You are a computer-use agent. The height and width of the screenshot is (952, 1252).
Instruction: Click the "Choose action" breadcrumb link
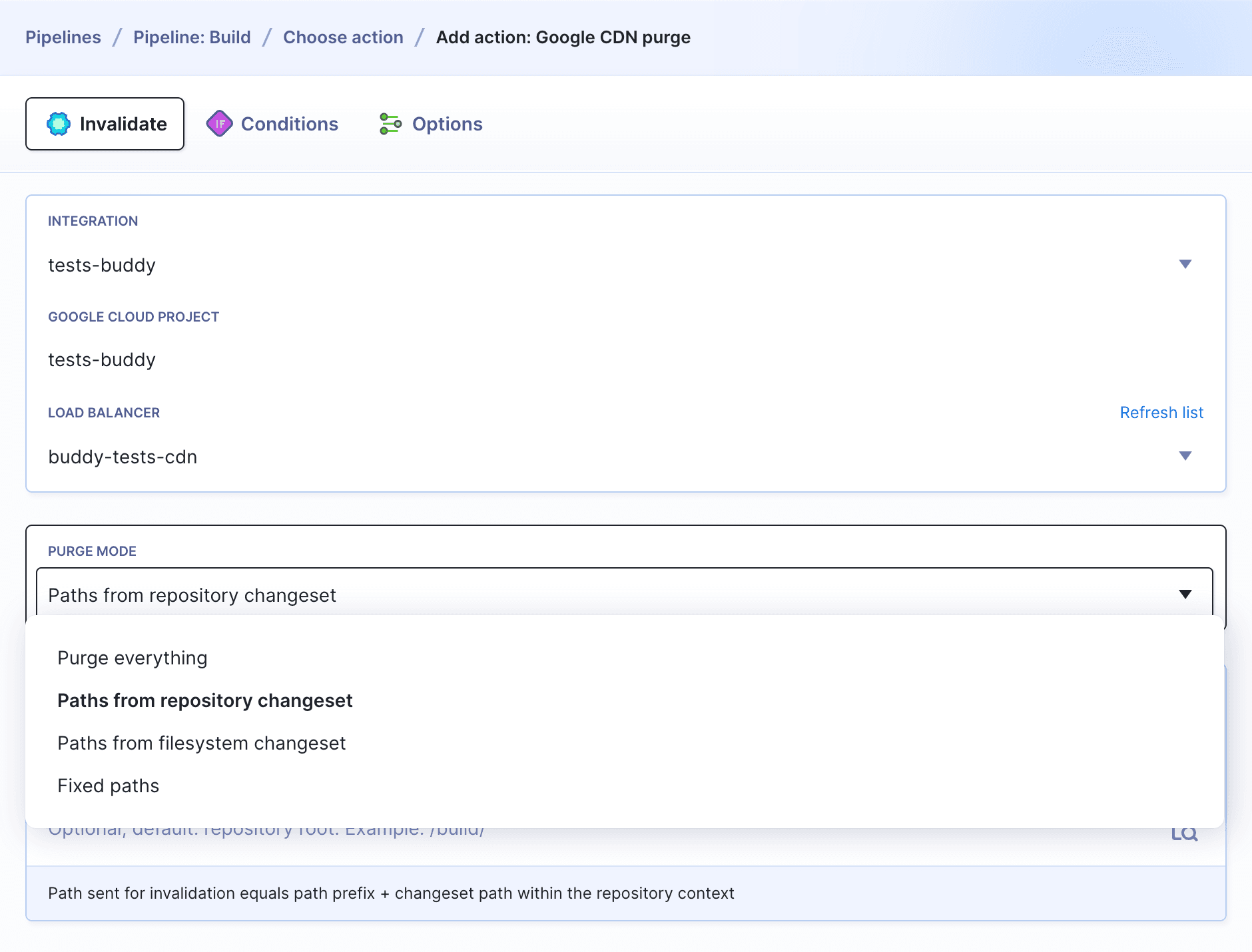click(343, 37)
